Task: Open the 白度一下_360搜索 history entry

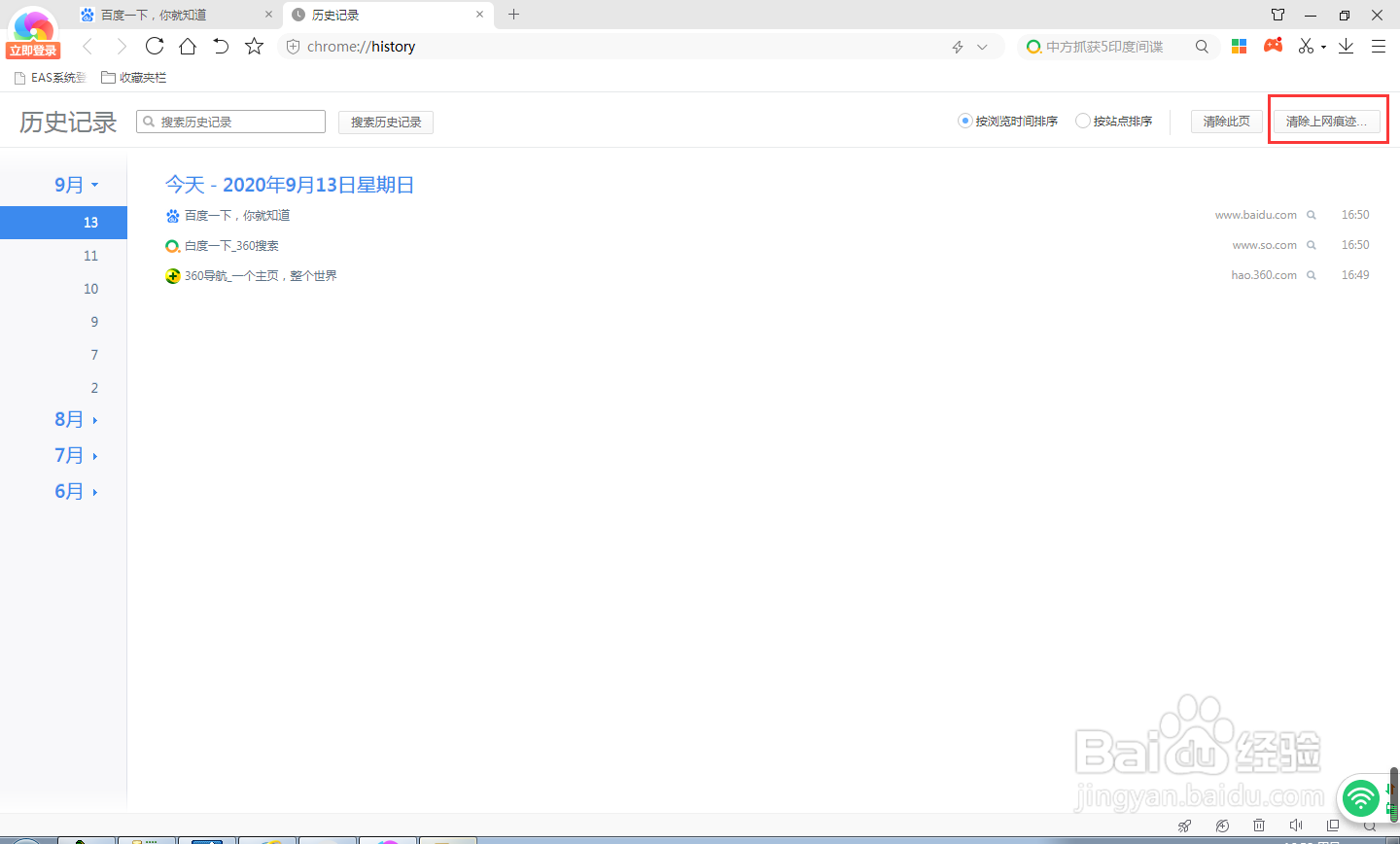Action: [231, 245]
